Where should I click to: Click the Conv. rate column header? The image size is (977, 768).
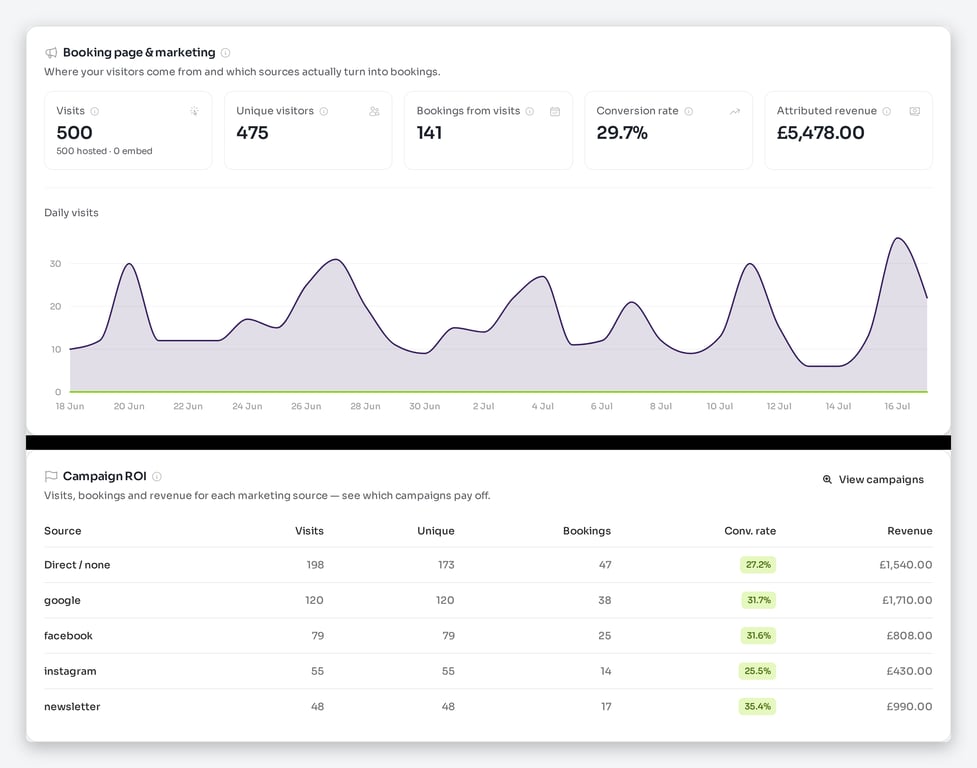750,531
